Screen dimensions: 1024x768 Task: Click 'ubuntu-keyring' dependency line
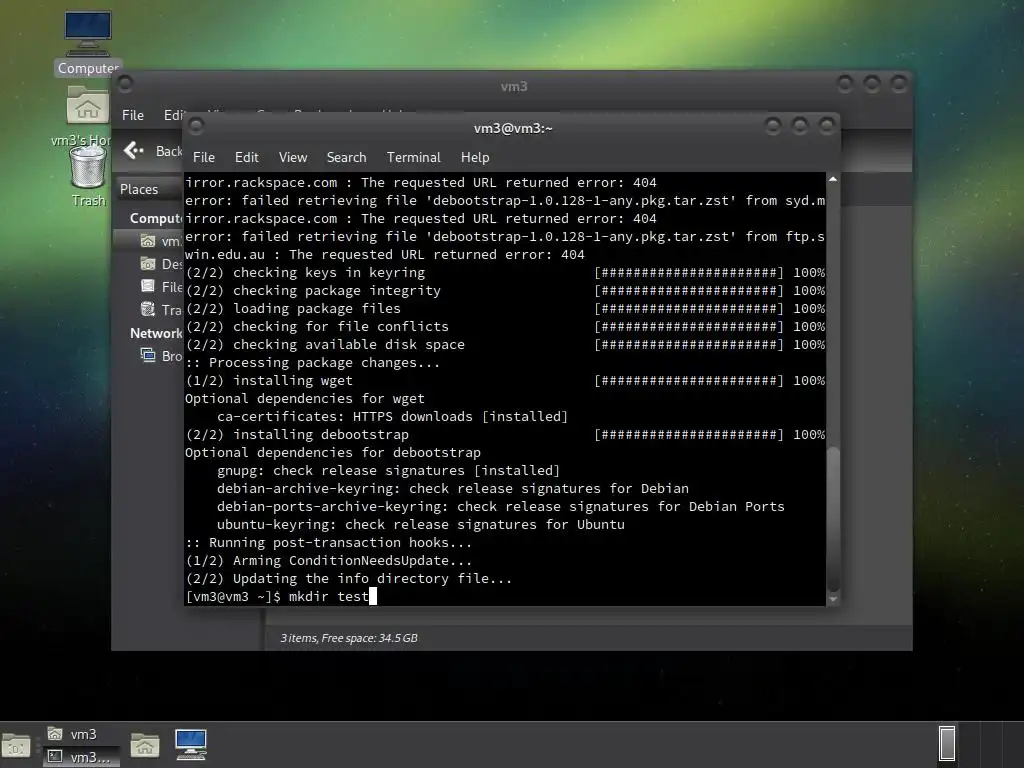421,524
